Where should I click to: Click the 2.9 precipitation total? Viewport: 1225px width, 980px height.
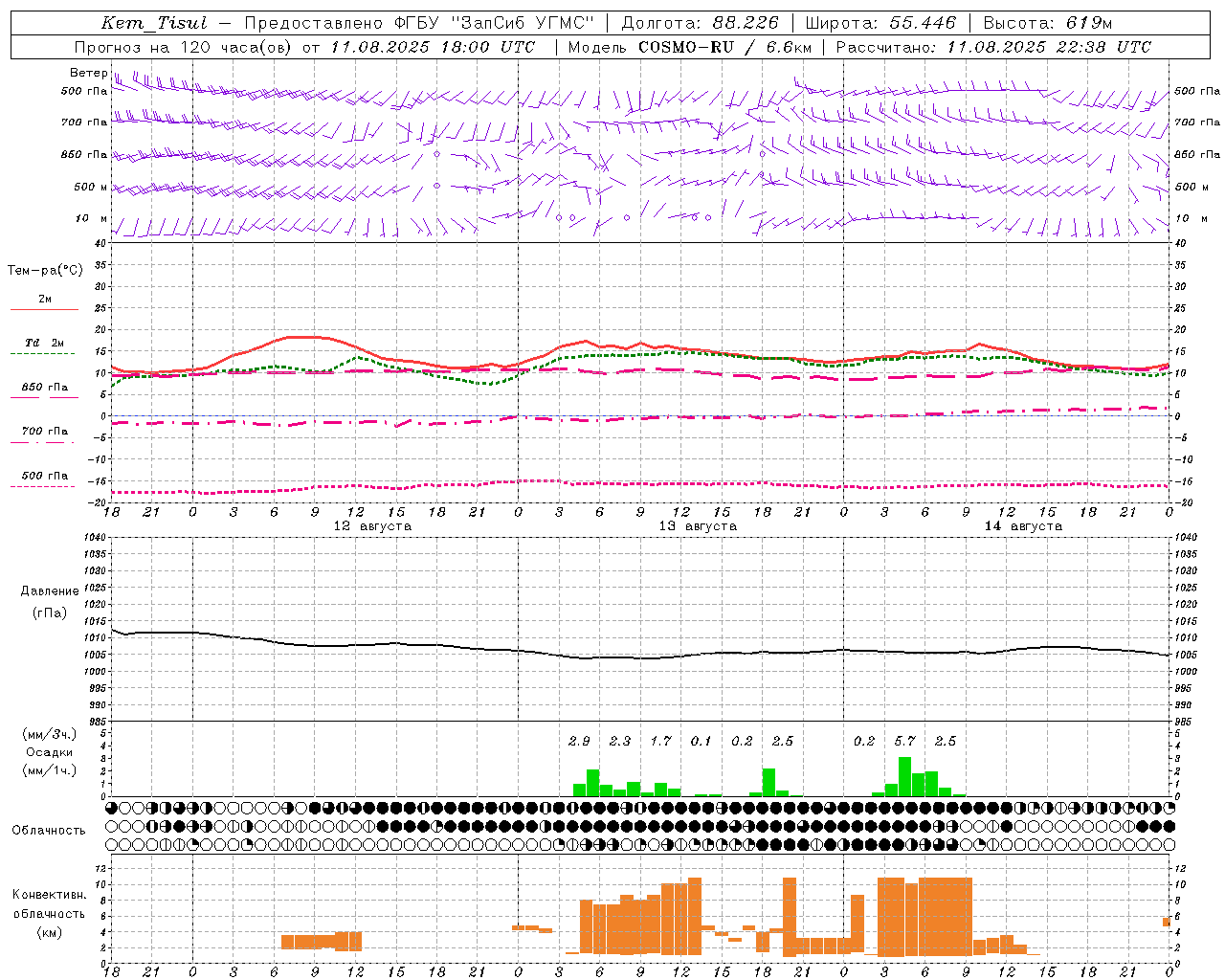pyautogui.click(x=579, y=741)
